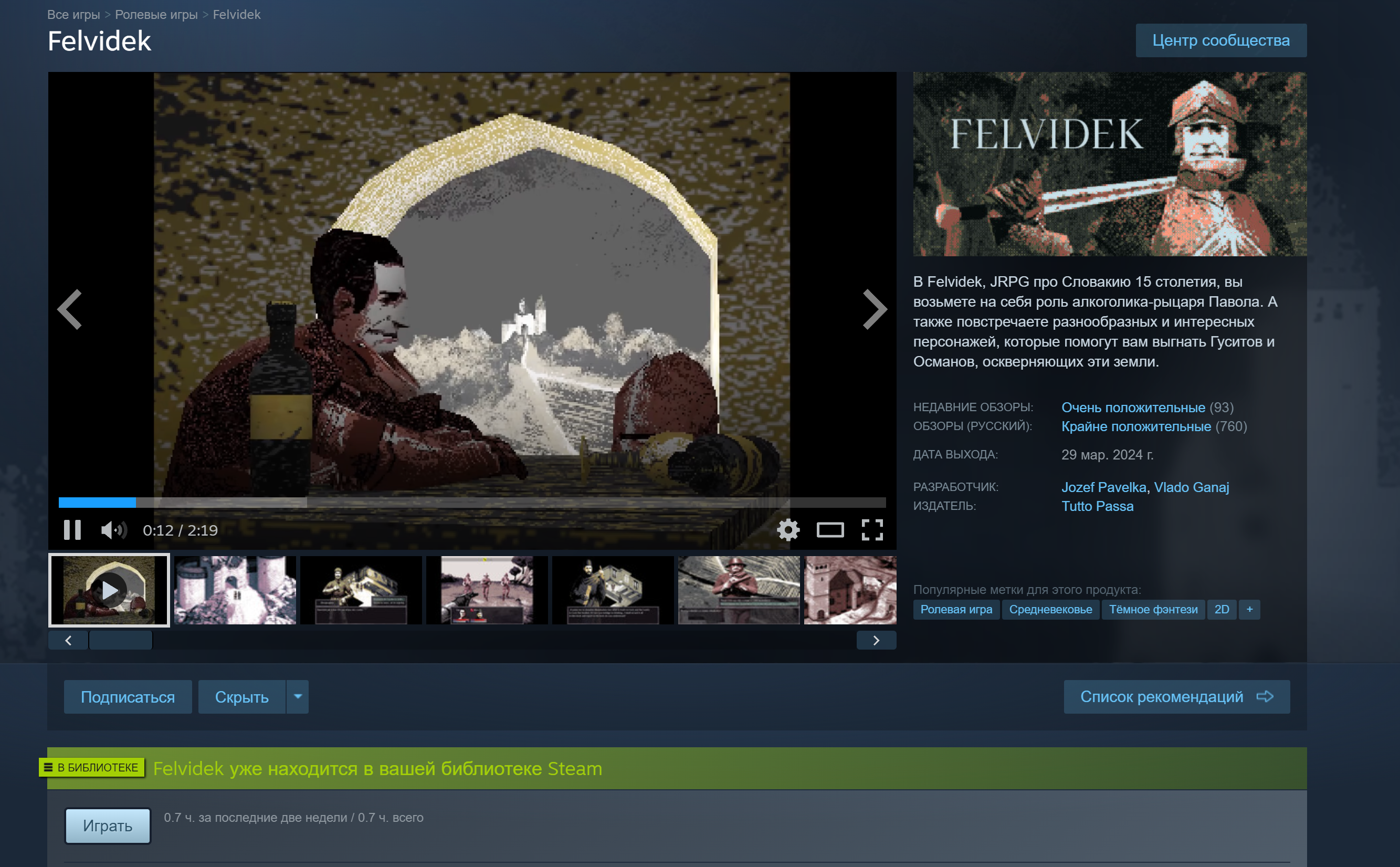Click the FELVIDEK header capsule image

(x=1110, y=164)
